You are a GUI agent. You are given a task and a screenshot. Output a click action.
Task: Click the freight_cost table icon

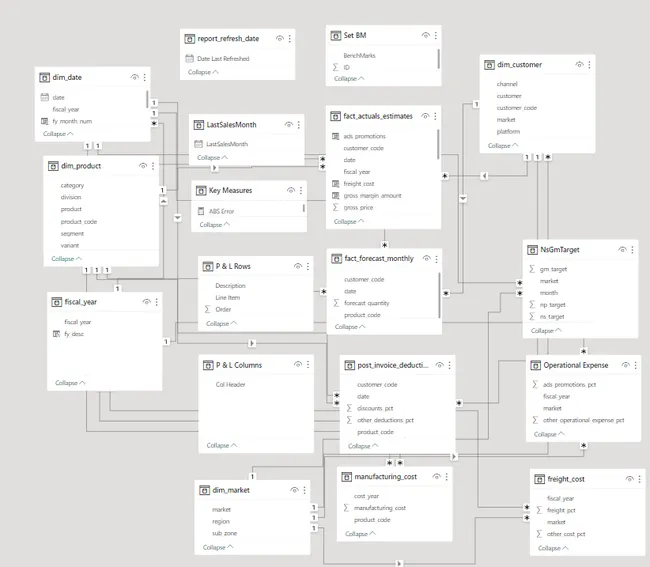pyautogui.click(x=539, y=479)
